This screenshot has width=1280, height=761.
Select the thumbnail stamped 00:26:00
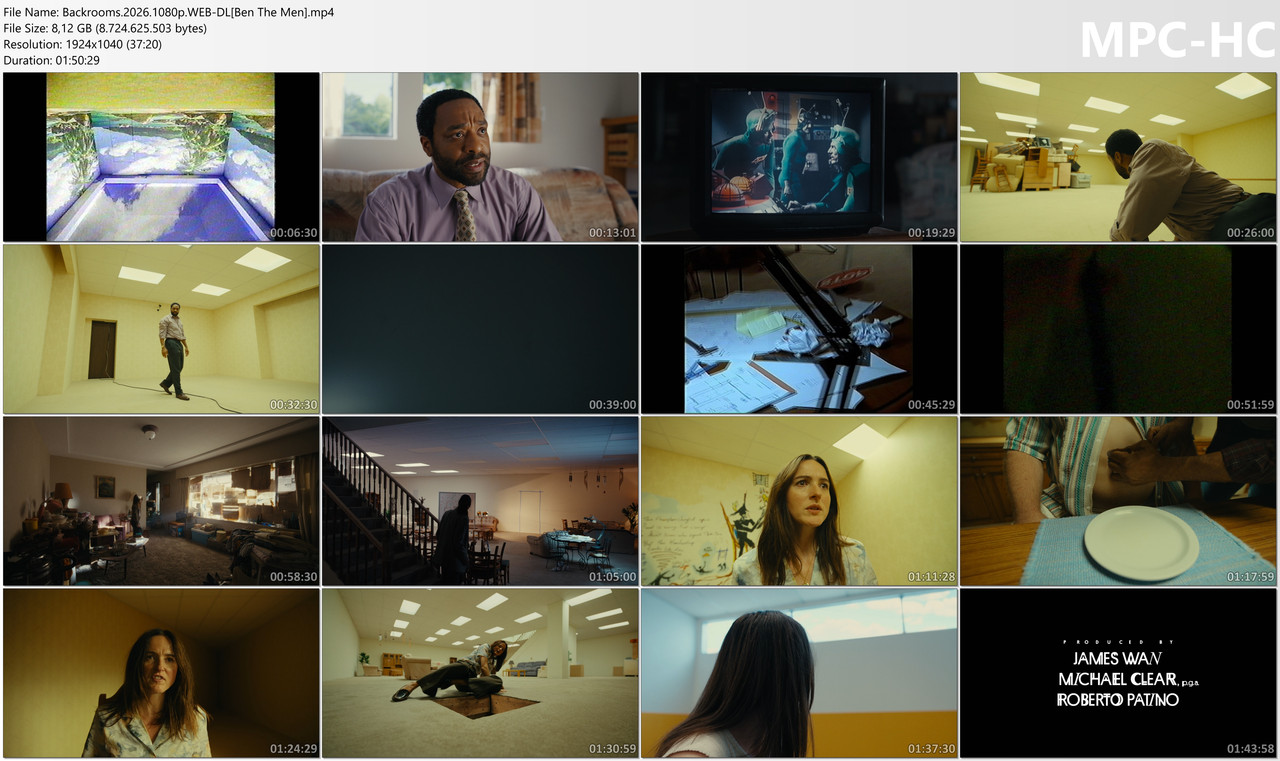1118,157
